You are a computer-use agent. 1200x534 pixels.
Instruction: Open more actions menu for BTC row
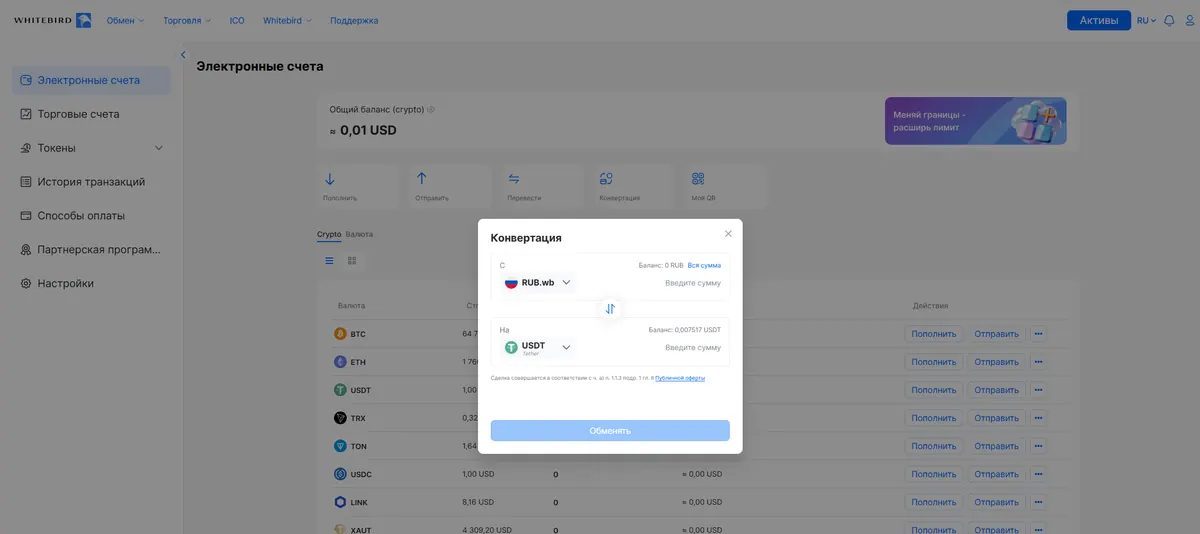pyautogui.click(x=1038, y=334)
